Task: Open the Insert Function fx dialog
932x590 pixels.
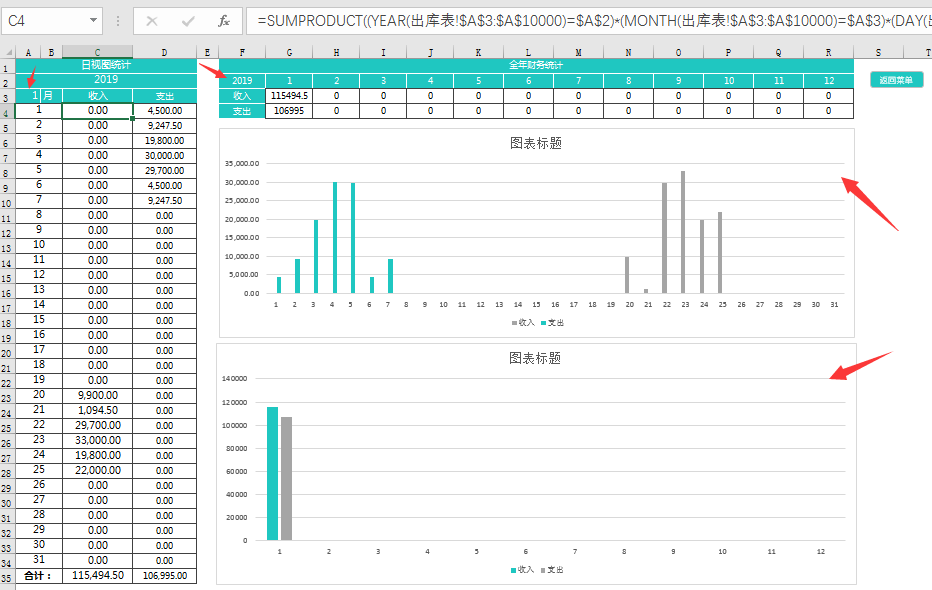Action: (x=223, y=21)
